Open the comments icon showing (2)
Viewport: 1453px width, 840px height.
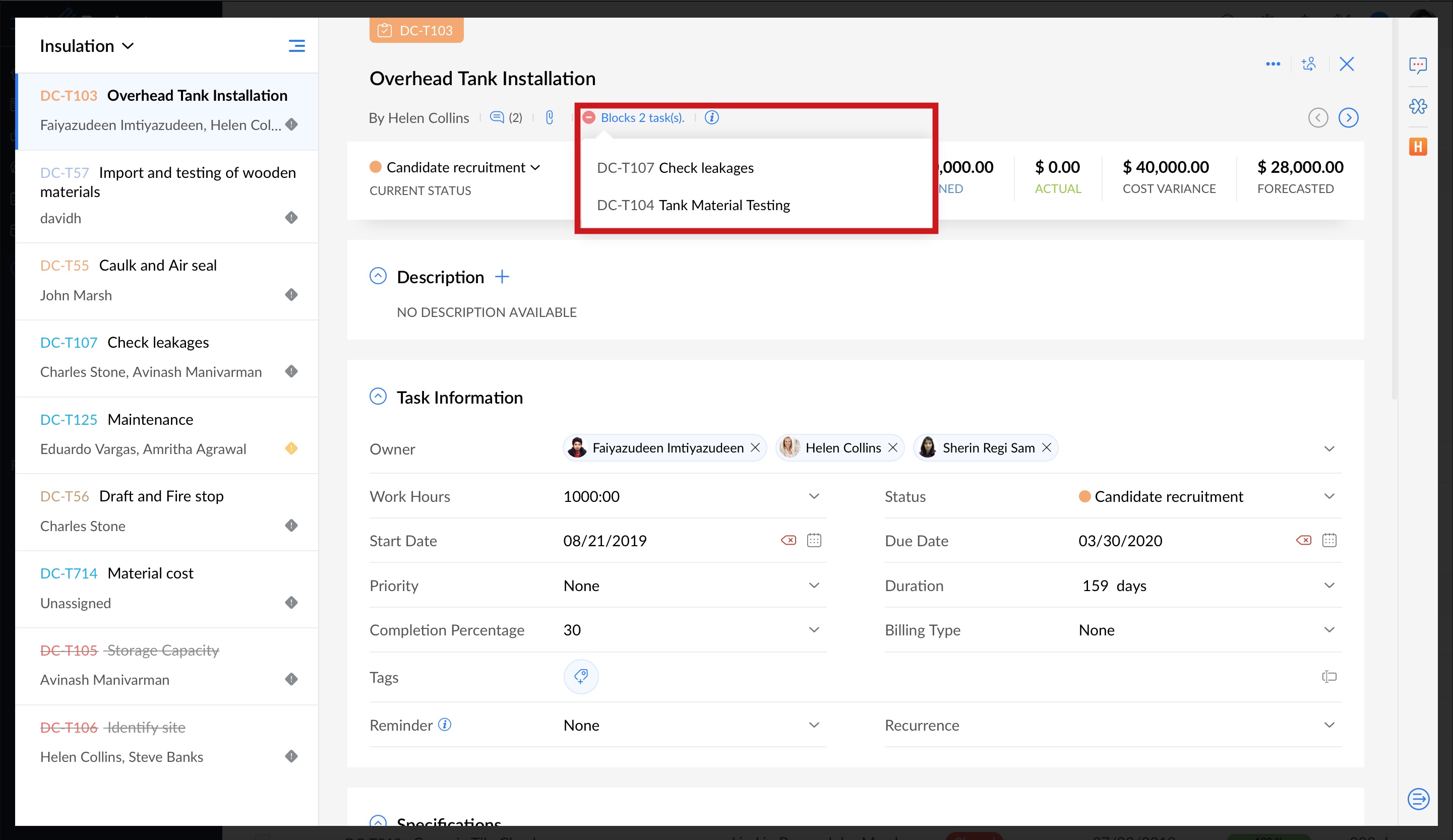pyautogui.click(x=497, y=118)
